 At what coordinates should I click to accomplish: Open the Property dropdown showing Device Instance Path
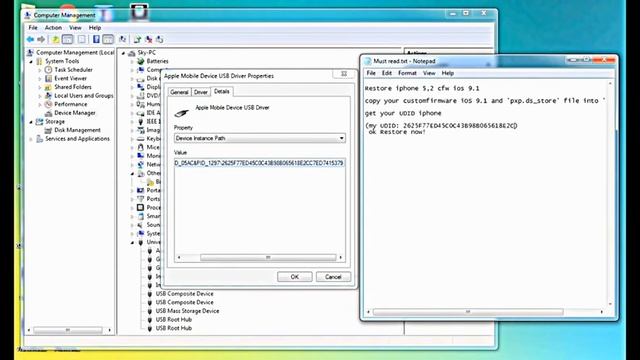coord(260,138)
